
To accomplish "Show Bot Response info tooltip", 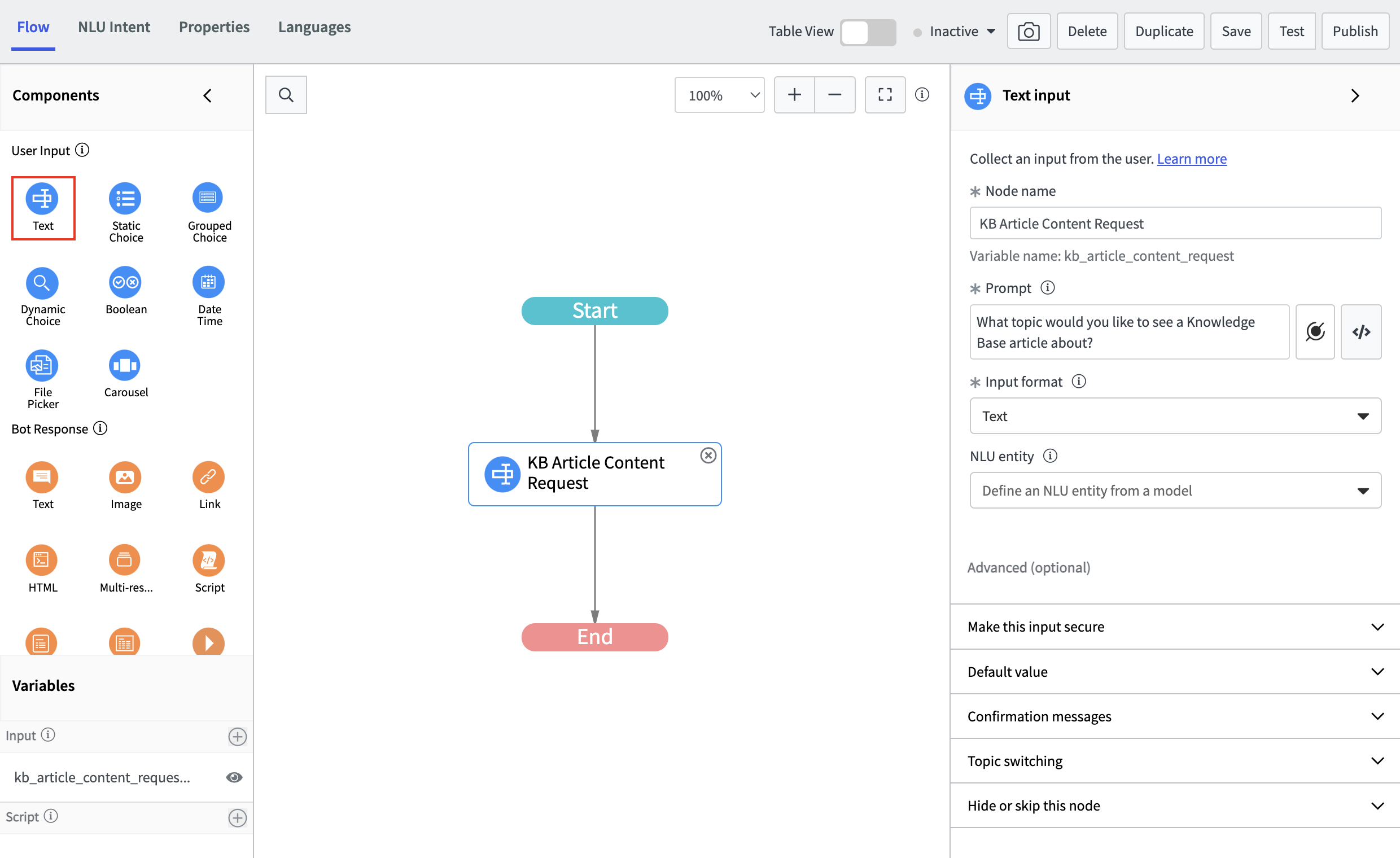I will click(x=100, y=428).
